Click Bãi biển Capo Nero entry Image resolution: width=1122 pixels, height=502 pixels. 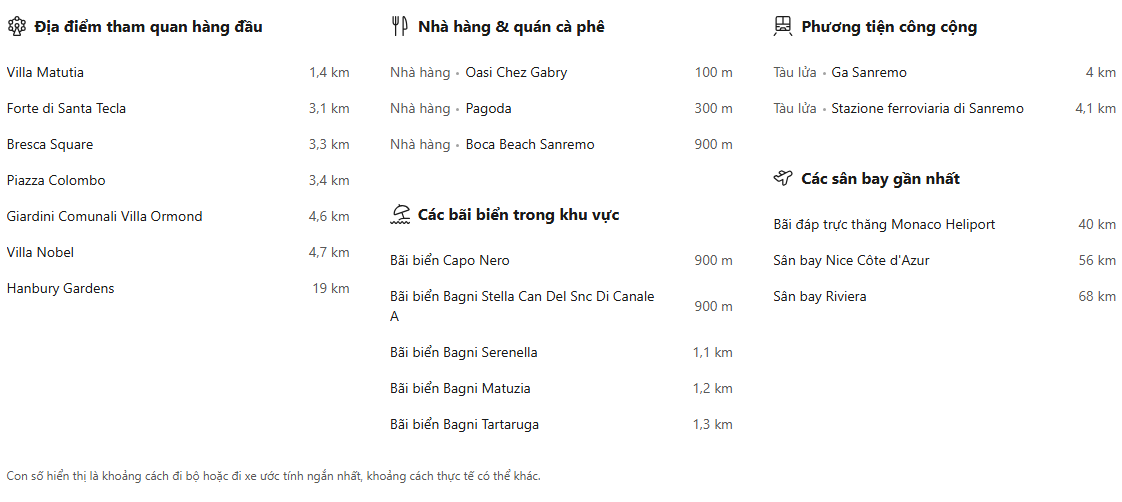pos(450,261)
